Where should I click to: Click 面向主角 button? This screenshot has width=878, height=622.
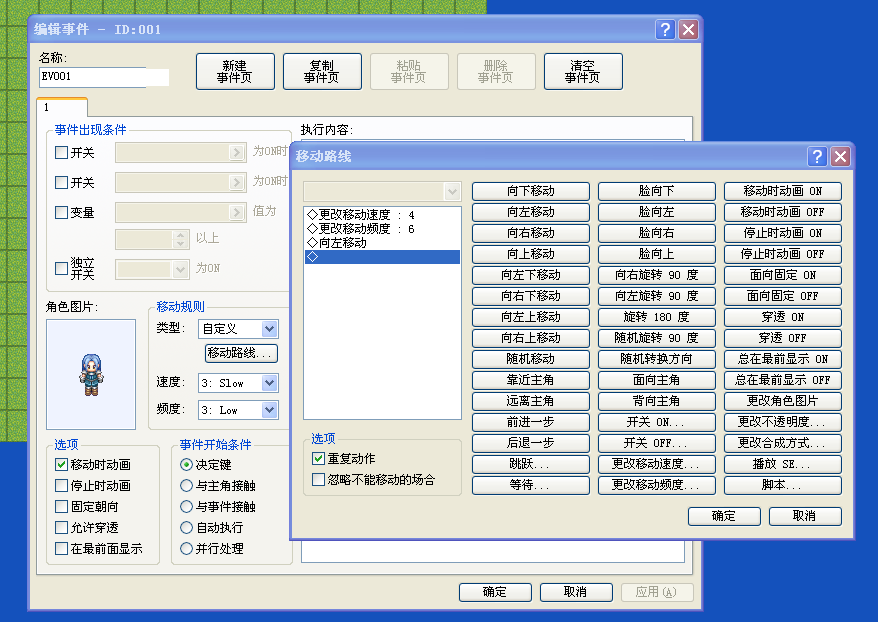pos(657,380)
